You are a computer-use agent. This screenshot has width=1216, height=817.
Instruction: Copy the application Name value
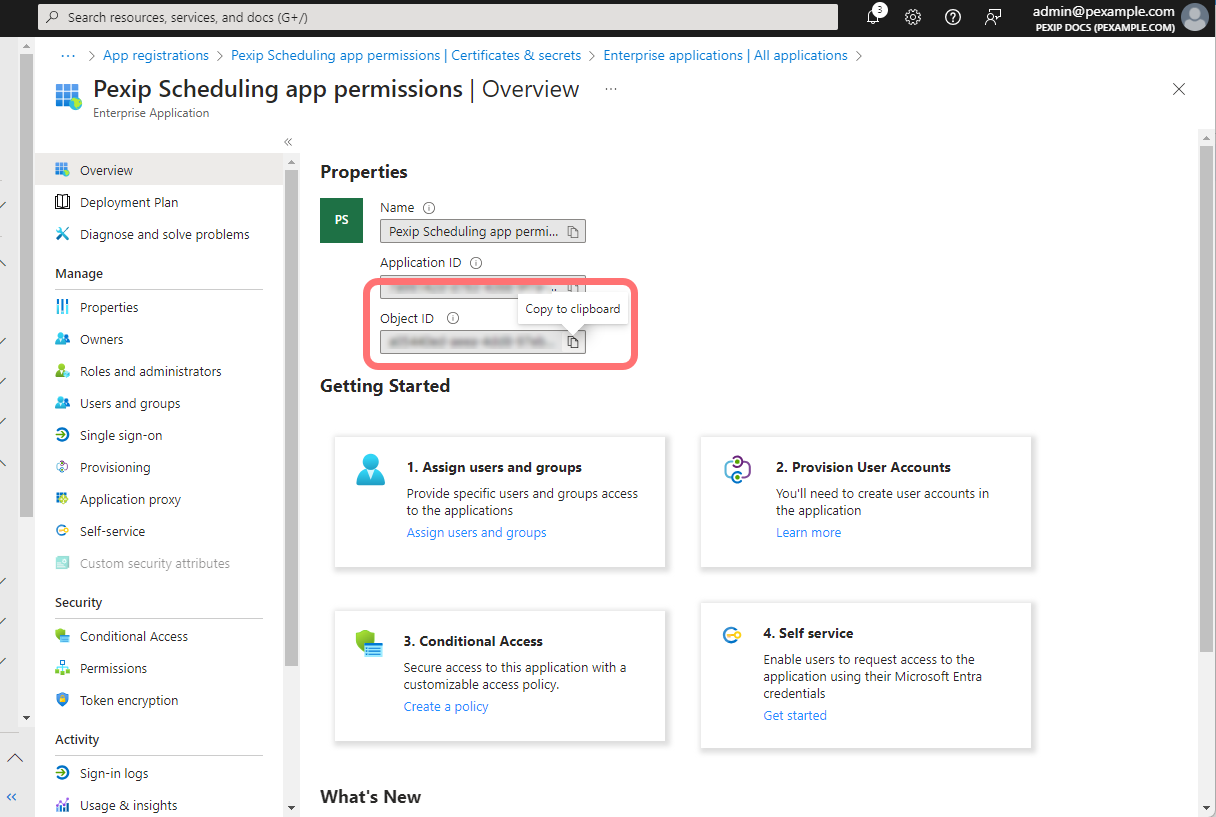pos(573,232)
